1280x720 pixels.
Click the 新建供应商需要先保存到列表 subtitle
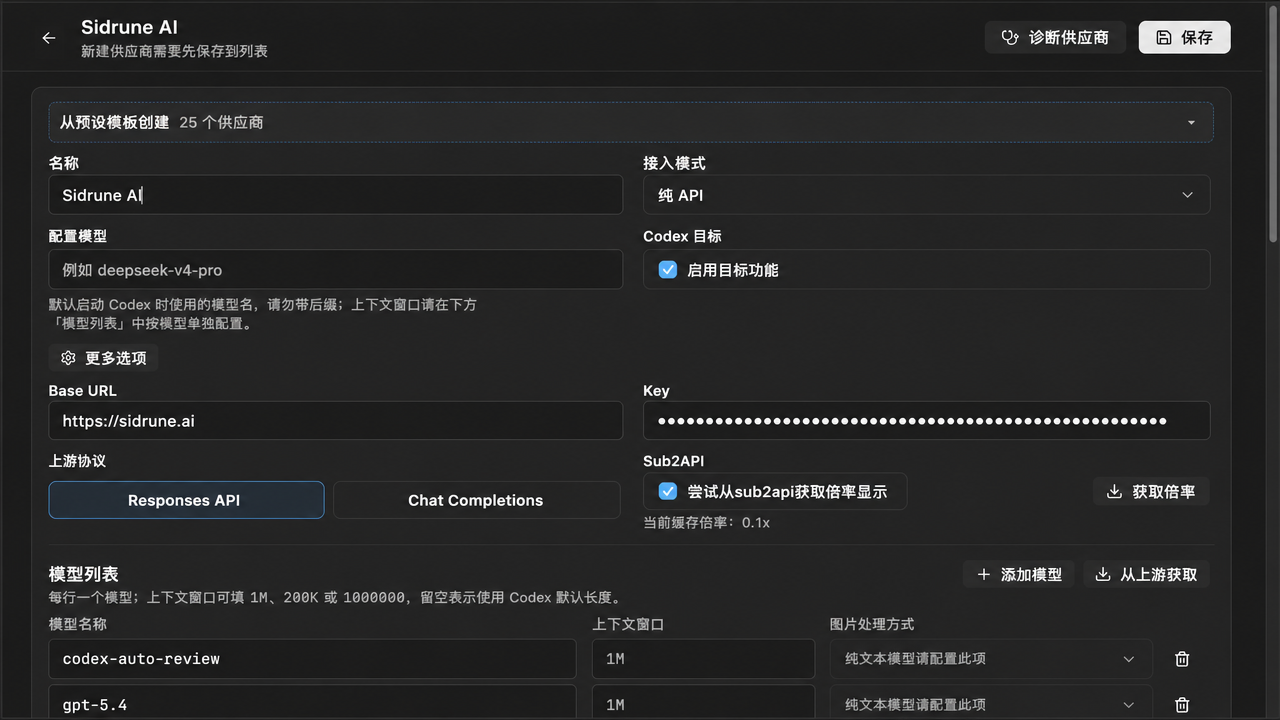click(174, 51)
